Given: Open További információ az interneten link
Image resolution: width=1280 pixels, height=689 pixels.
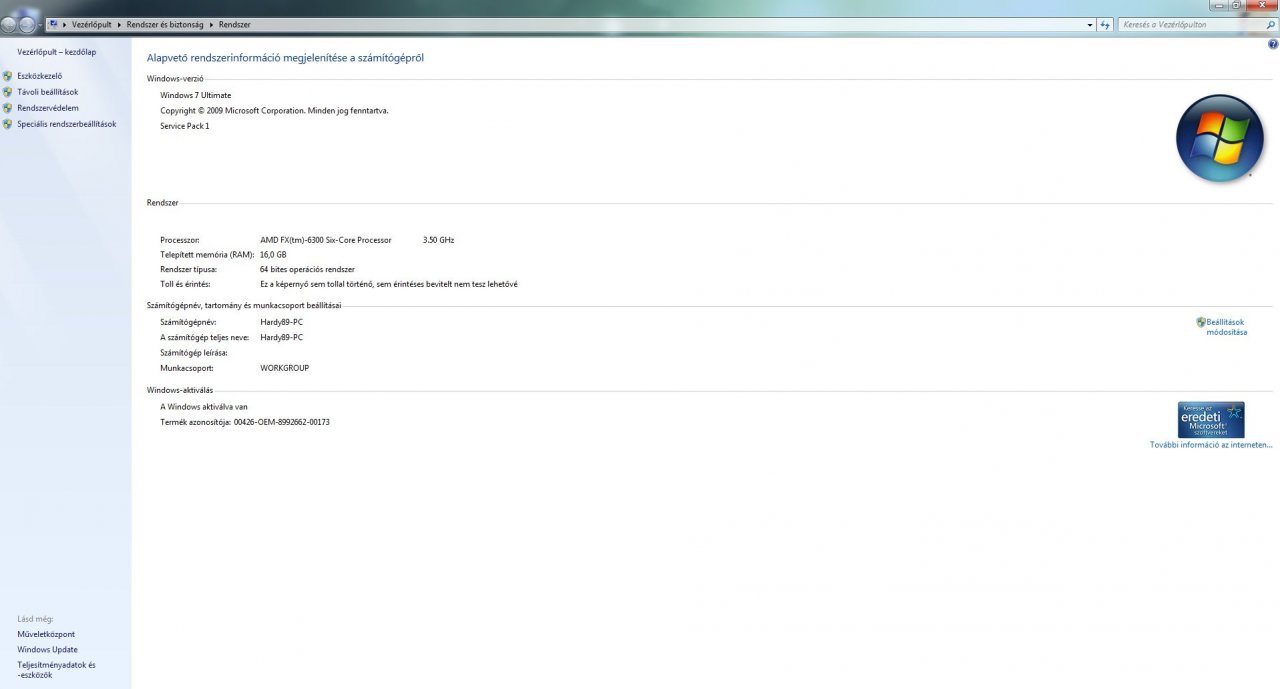Looking at the screenshot, I should (1211, 445).
